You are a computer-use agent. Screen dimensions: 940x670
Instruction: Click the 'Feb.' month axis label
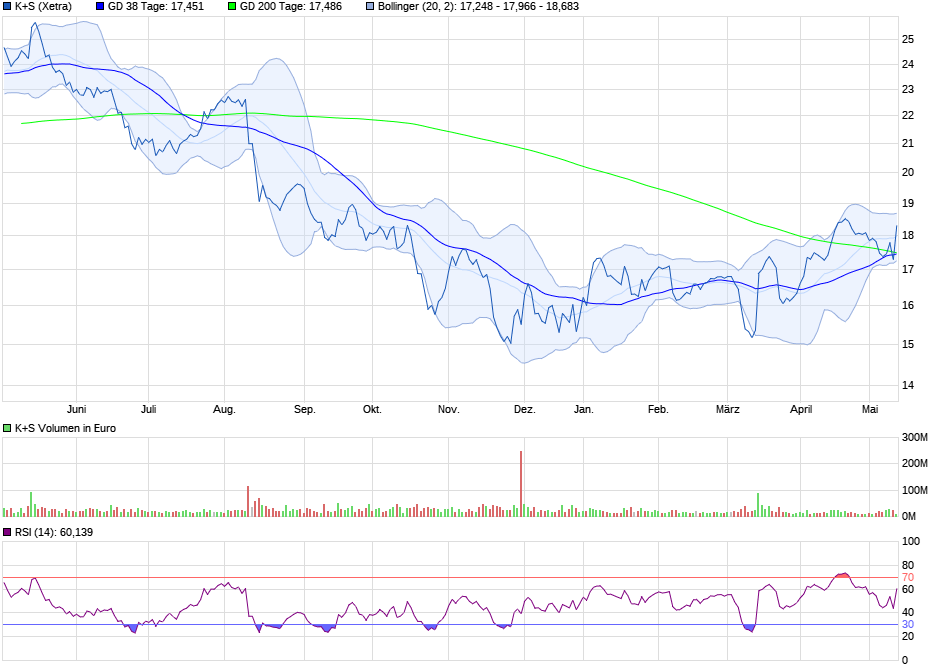coord(658,409)
